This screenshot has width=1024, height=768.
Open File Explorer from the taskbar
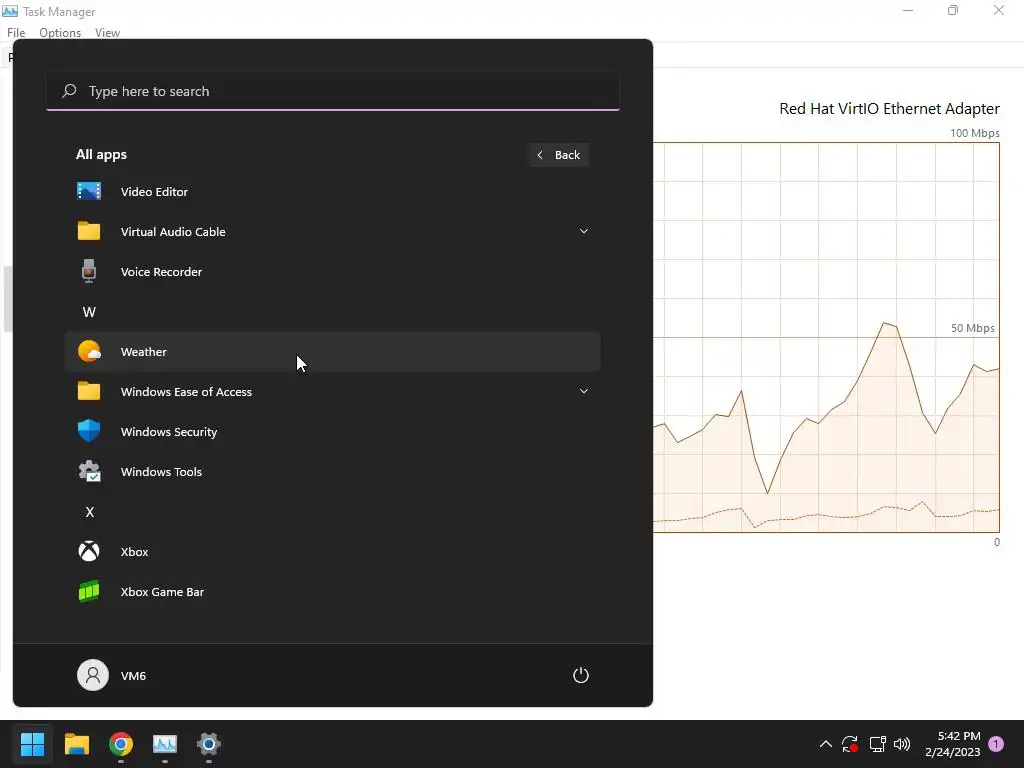coord(76,743)
